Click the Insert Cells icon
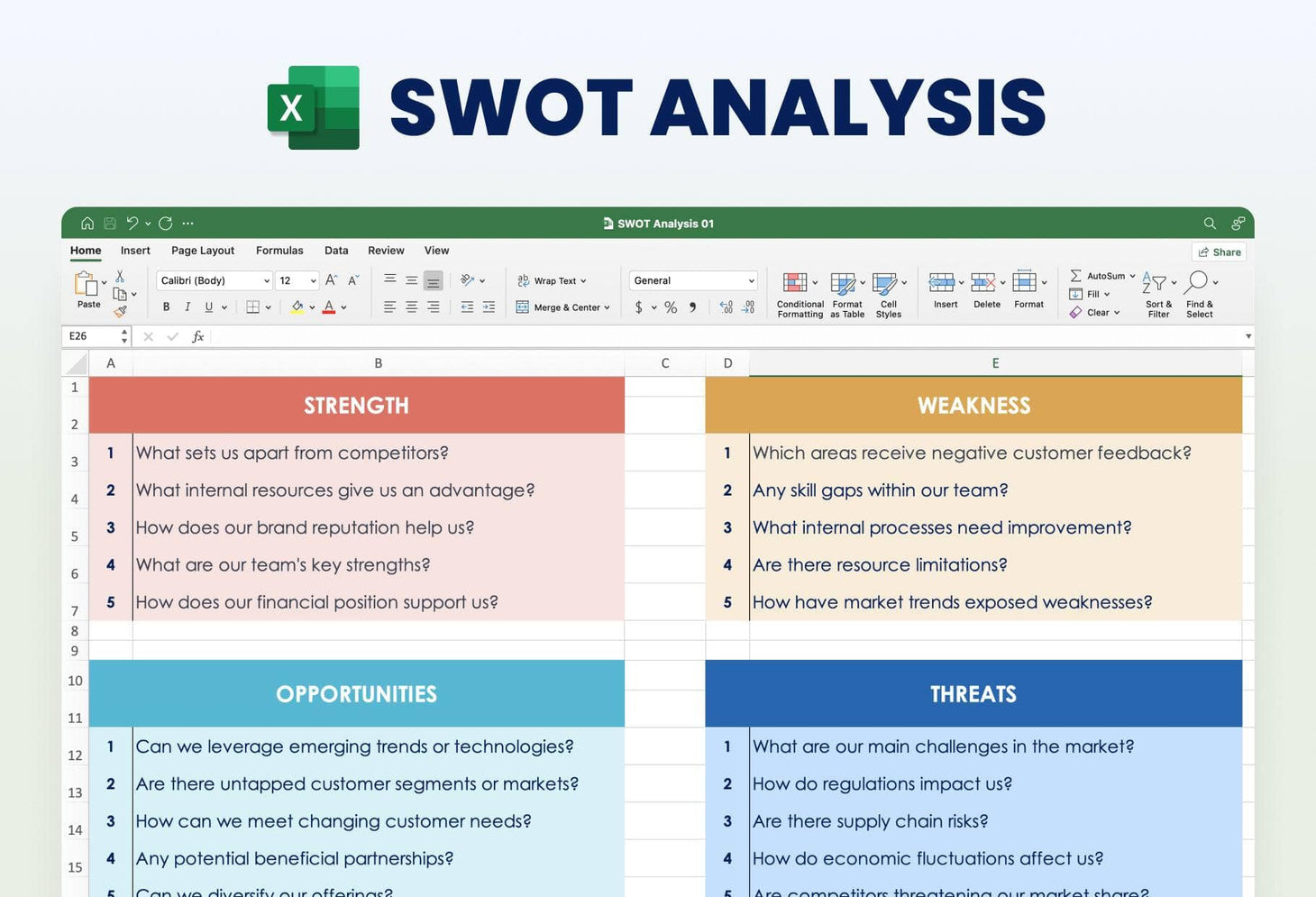 pos(943,283)
